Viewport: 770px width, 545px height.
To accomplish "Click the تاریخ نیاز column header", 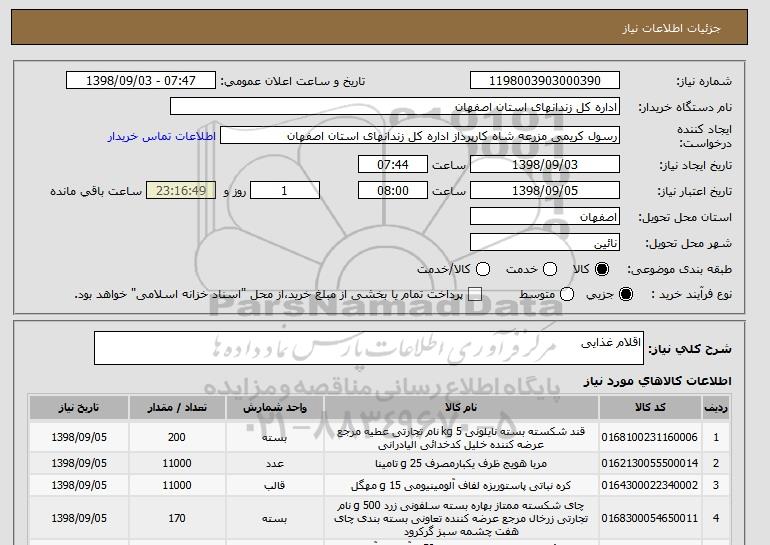I will 79,408.
